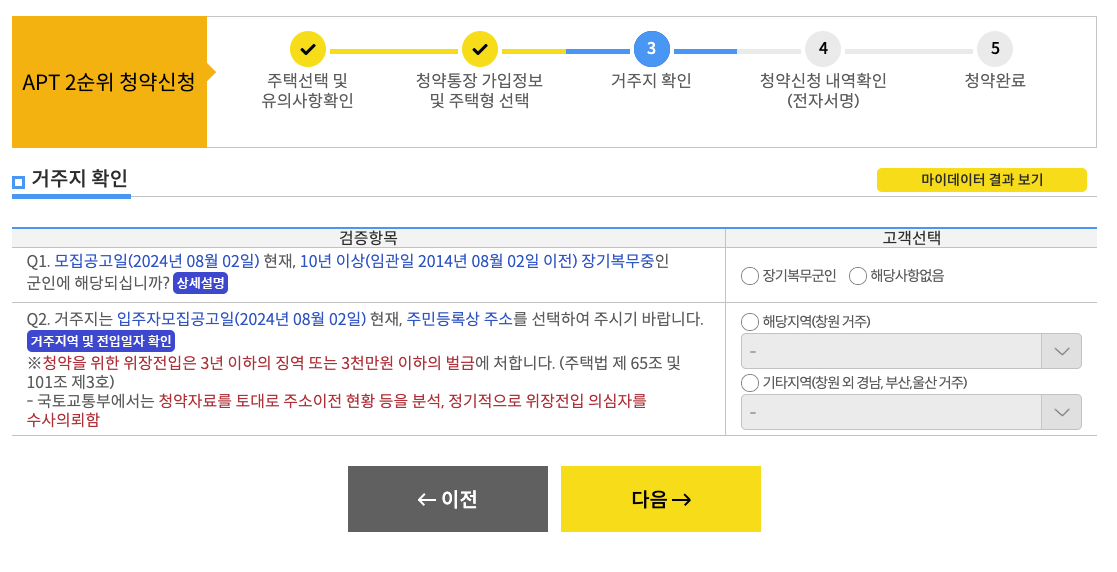Click the 청약완료 step label
Image resolution: width=1117 pixels, height=572 pixels.
point(994,80)
